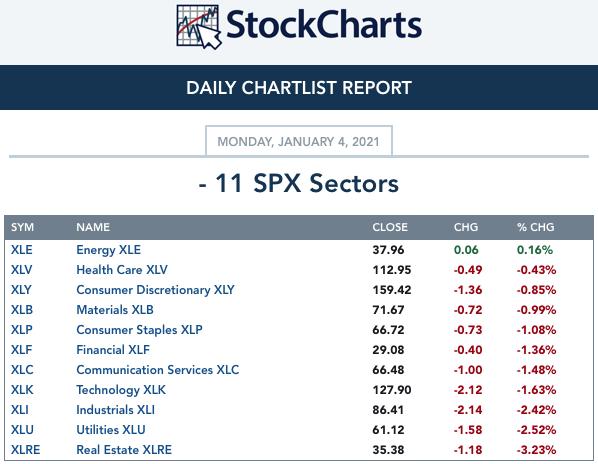Screen dimensions: 598x464
Task: Open Industrials XLI name link
Action: 116,410
